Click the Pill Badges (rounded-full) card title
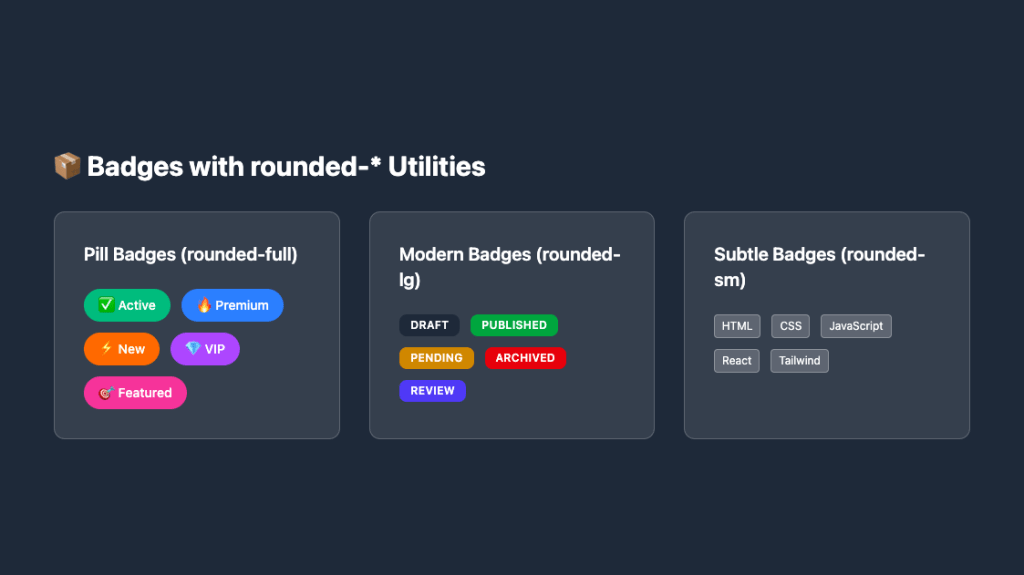The image size is (1024, 575). [191, 254]
